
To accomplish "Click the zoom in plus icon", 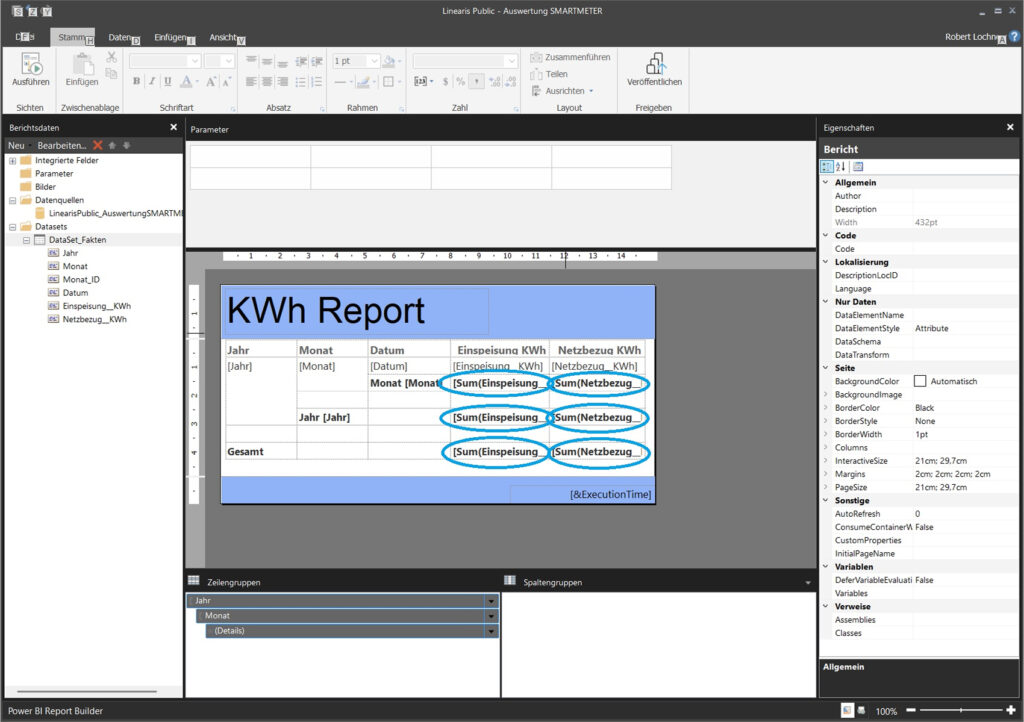I will [x=1011, y=710].
